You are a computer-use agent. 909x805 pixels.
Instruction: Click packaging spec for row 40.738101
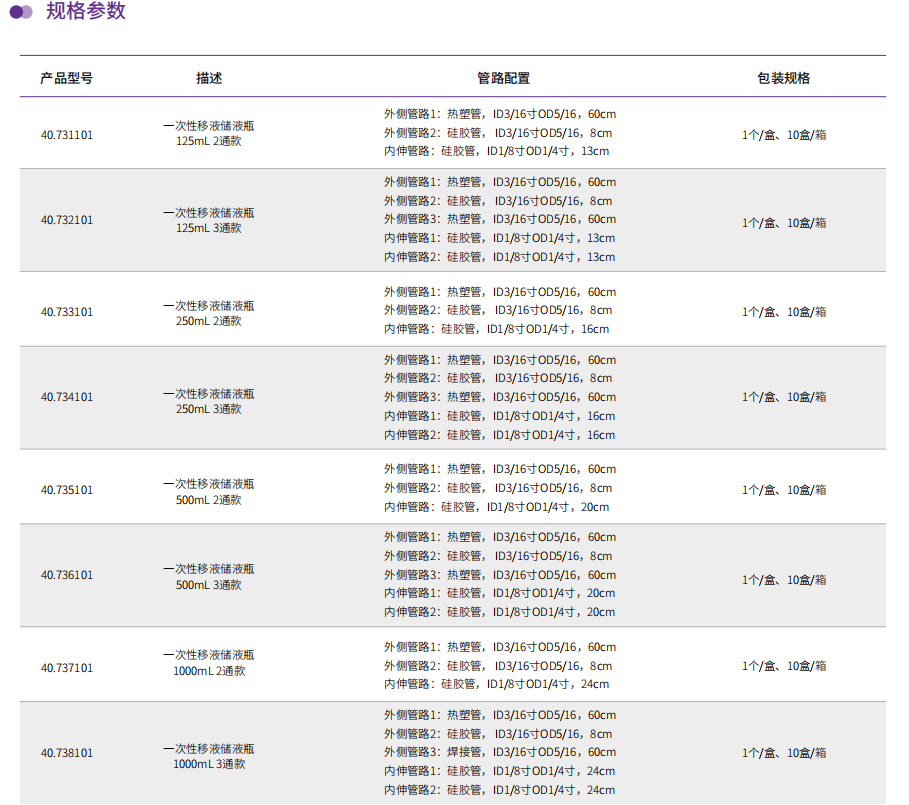[784, 753]
